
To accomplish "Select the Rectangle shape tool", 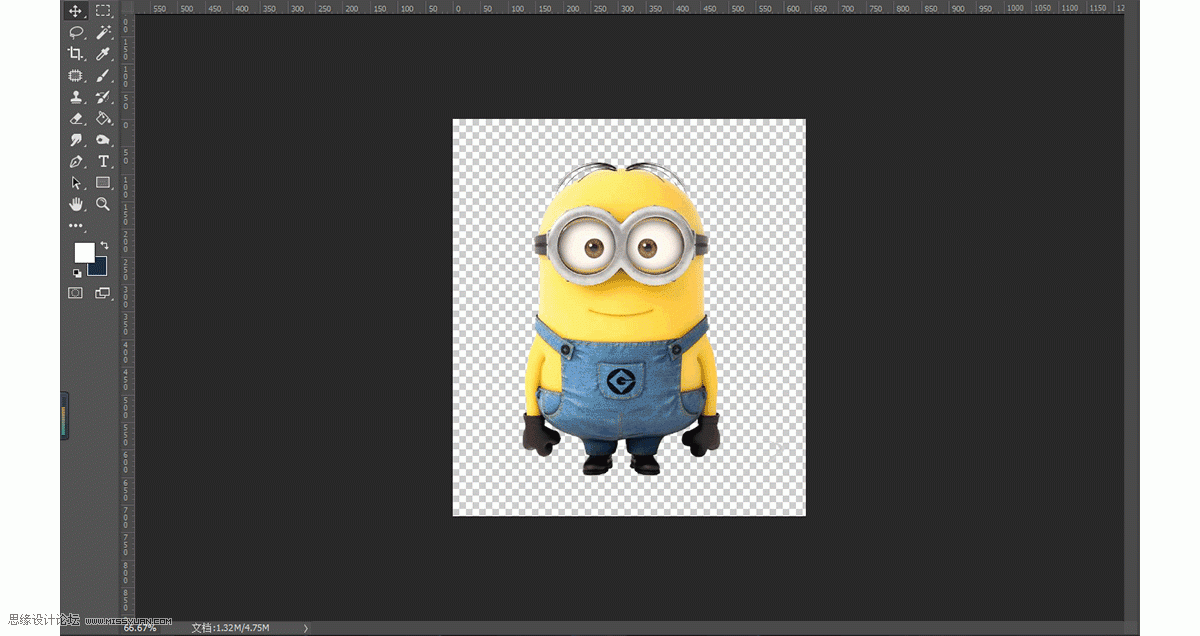I will click(103, 183).
